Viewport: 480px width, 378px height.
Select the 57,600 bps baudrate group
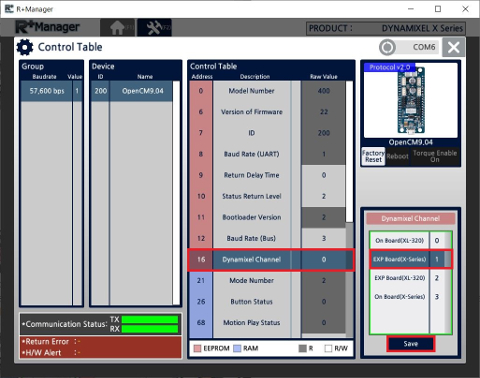[51, 91]
